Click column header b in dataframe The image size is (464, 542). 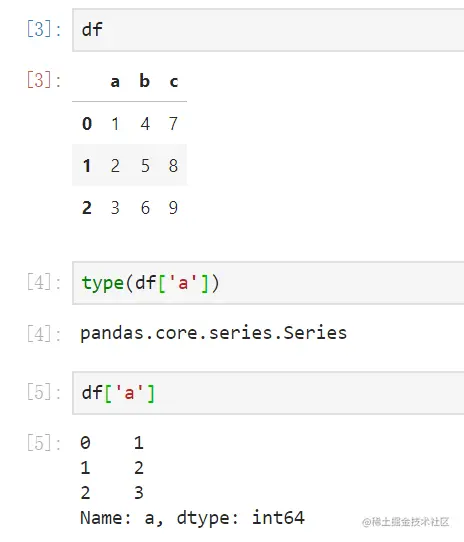[145, 81]
